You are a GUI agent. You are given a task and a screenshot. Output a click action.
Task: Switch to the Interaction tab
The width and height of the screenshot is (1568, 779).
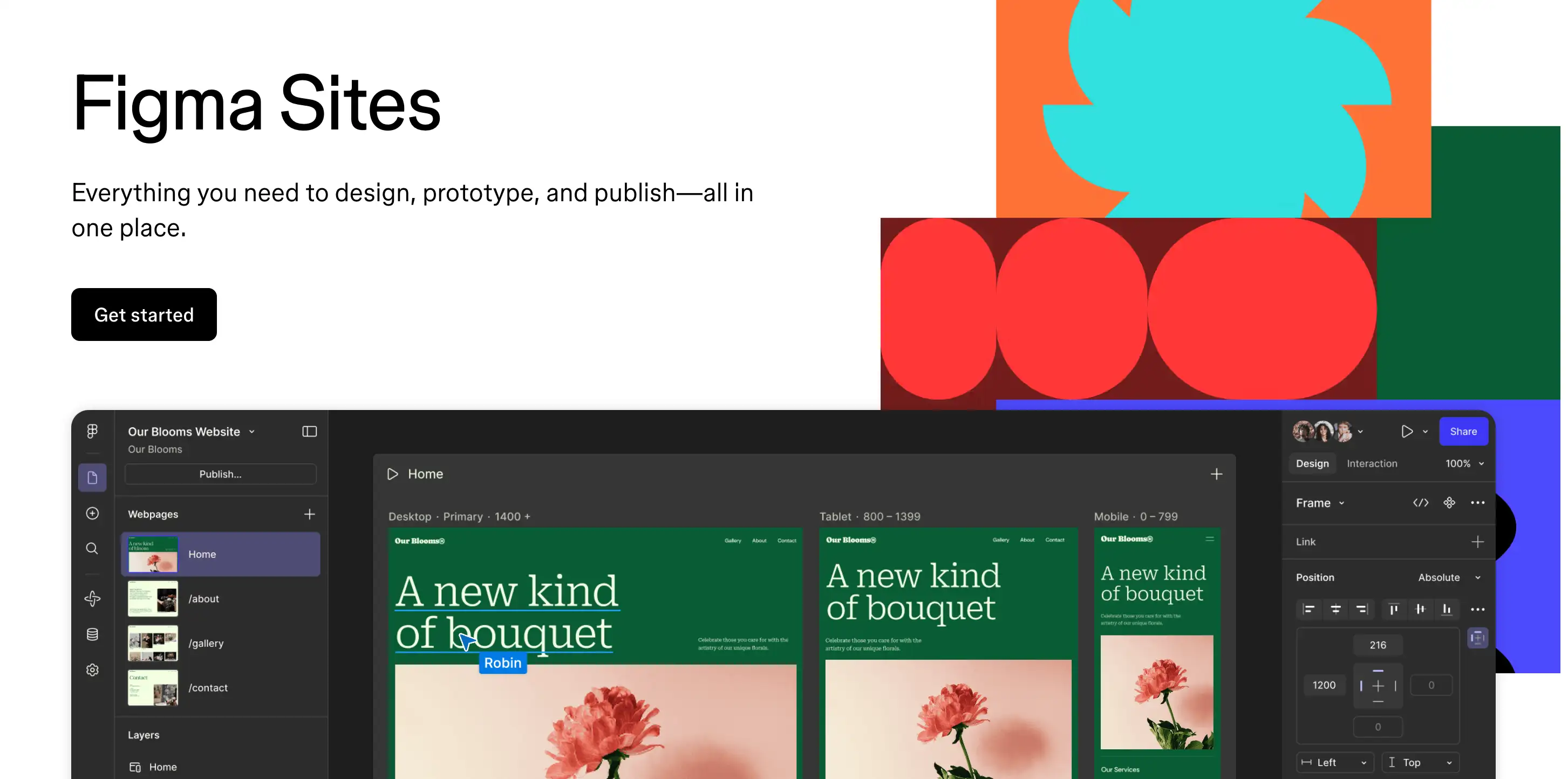coord(1372,463)
